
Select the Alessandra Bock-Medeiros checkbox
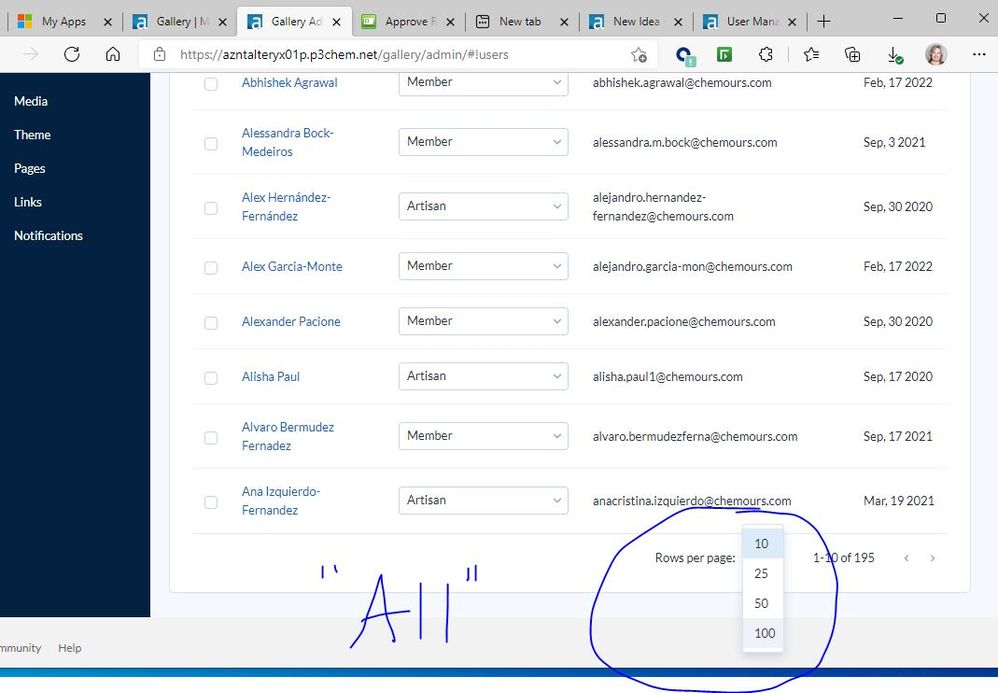point(211,144)
